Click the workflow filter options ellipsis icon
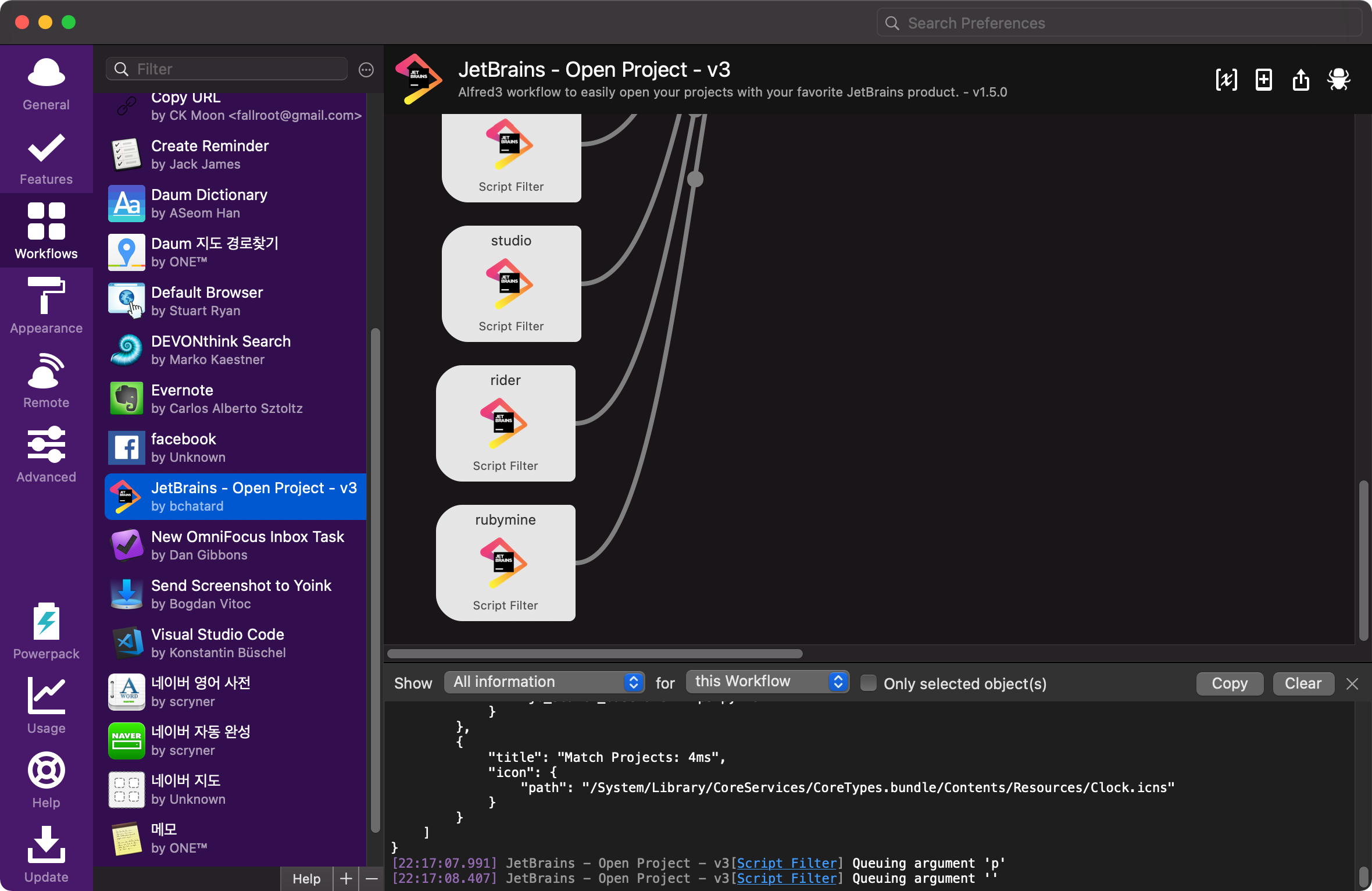The image size is (1372, 891). click(x=366, y=70)
